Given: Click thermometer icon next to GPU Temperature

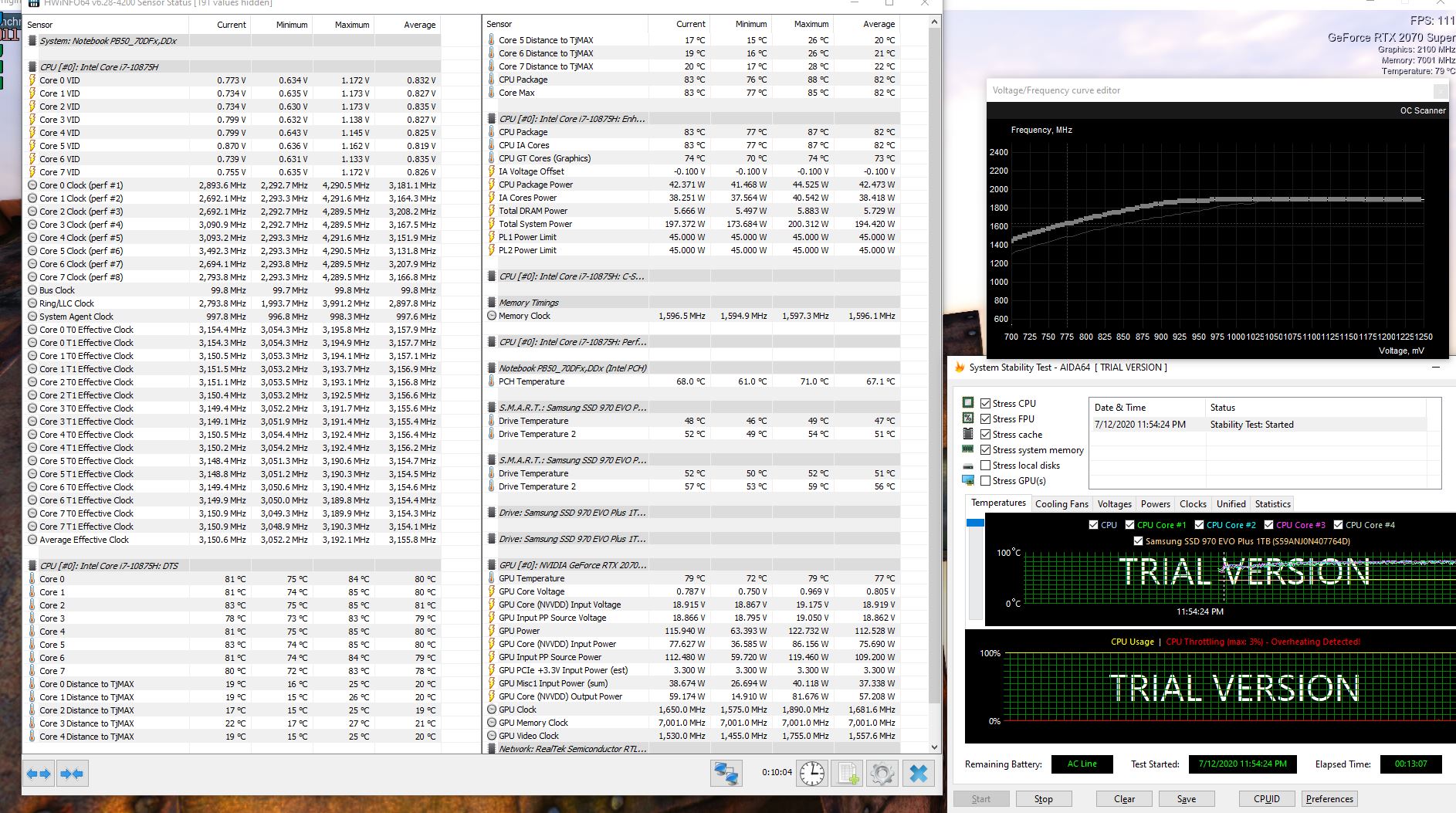Looking at the screenshot, I should (x=492, y=578).
